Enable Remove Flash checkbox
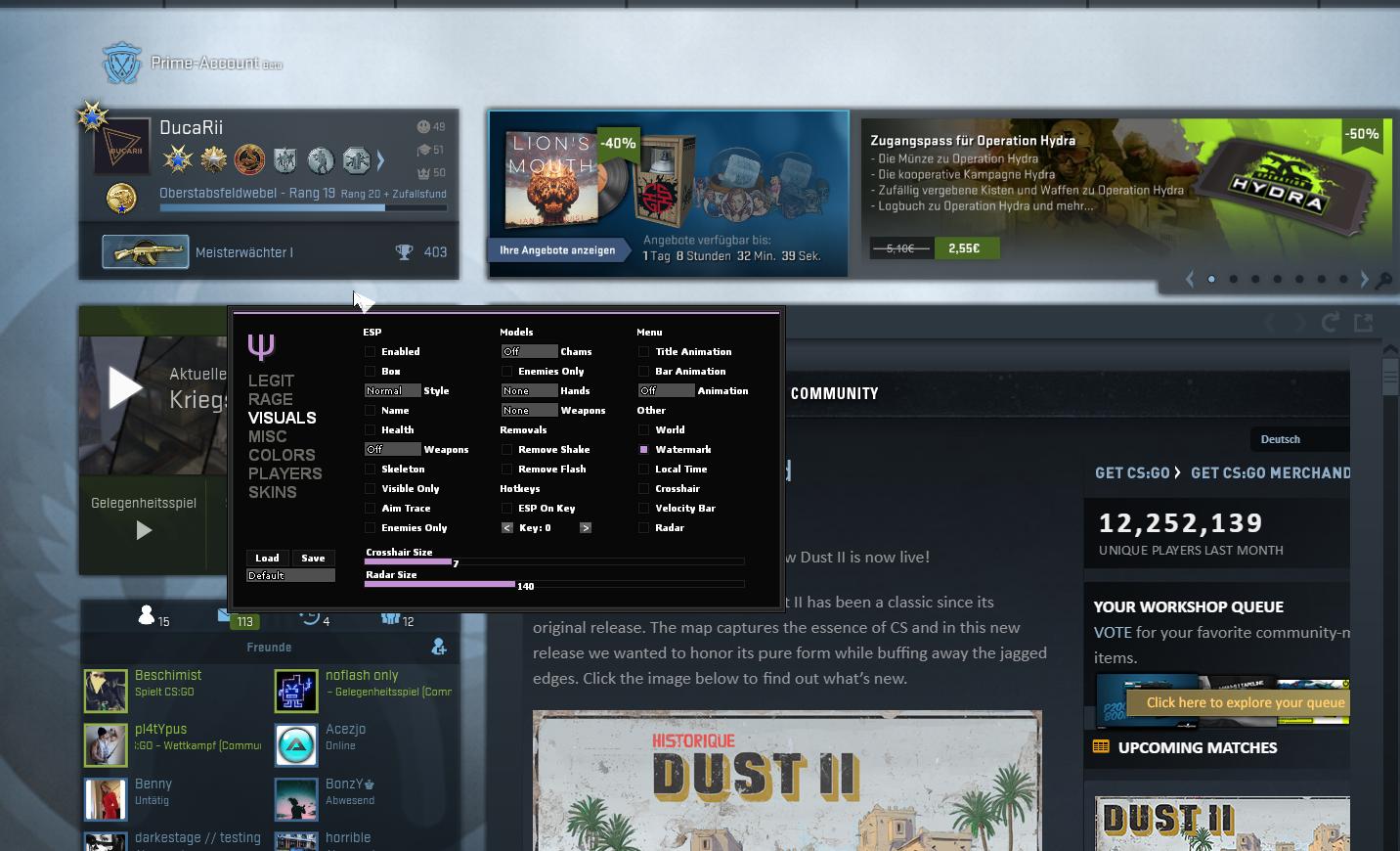Viewport: 1400px width, 851px height. click(x=506, y=469)
